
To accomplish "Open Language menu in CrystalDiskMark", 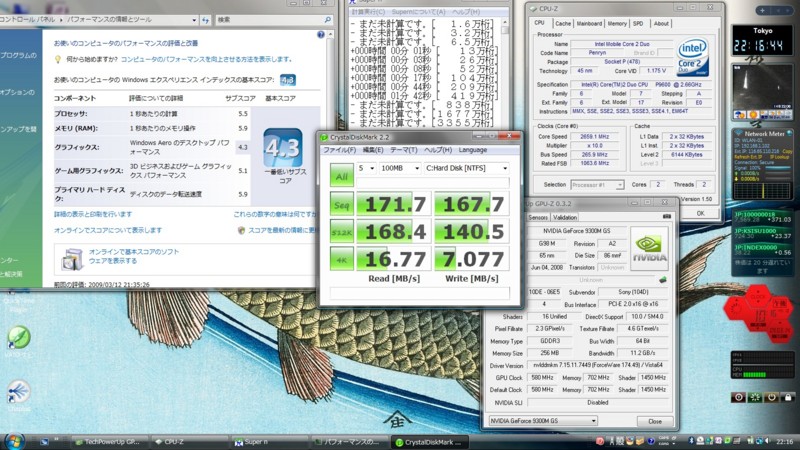I will pos(472,150).
